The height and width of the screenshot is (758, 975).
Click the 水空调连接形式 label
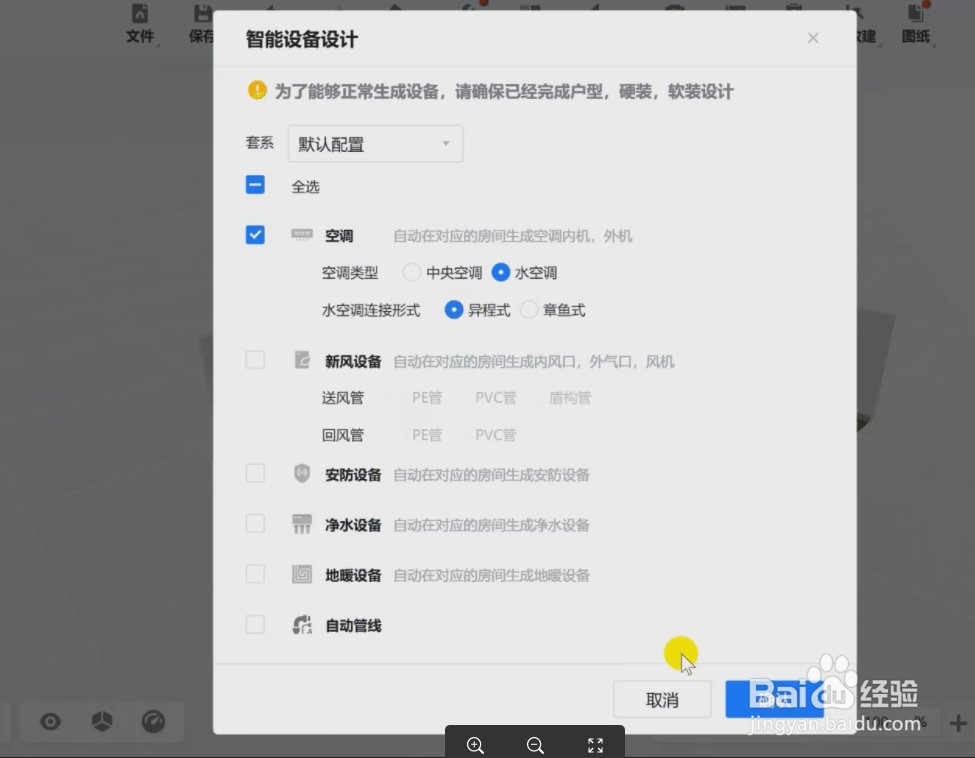[x=371, y=310]
